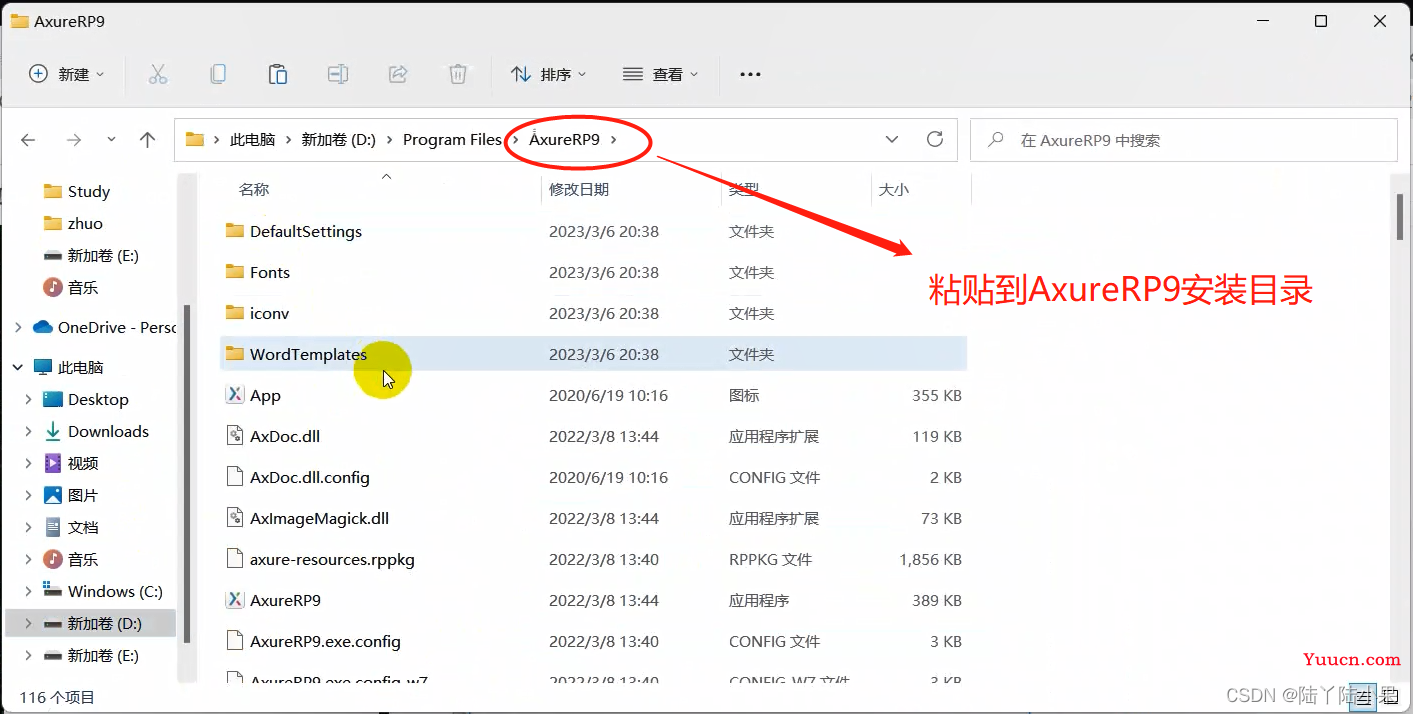Viewport: 1413px width, 714px height.
Task: Click the Share icon in toolbar
Action: pos(398,74)
